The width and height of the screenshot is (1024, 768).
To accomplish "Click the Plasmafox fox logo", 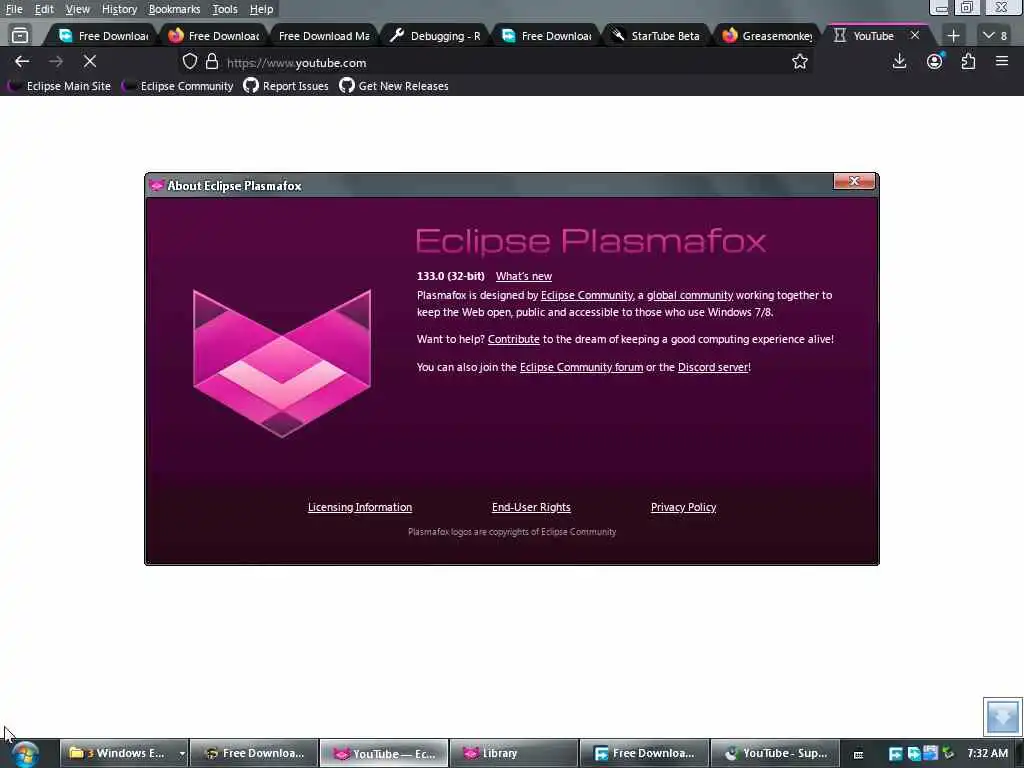I will coord(282,364).
